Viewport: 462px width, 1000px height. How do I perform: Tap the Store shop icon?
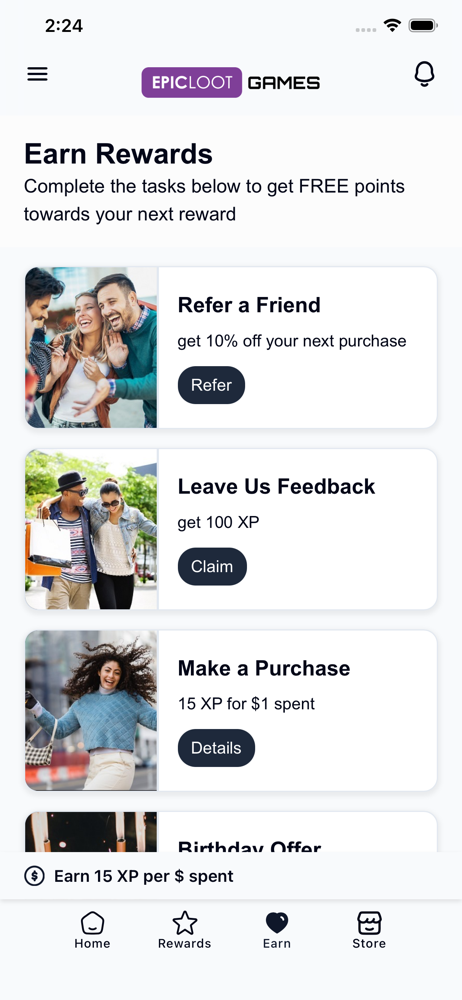369,923
